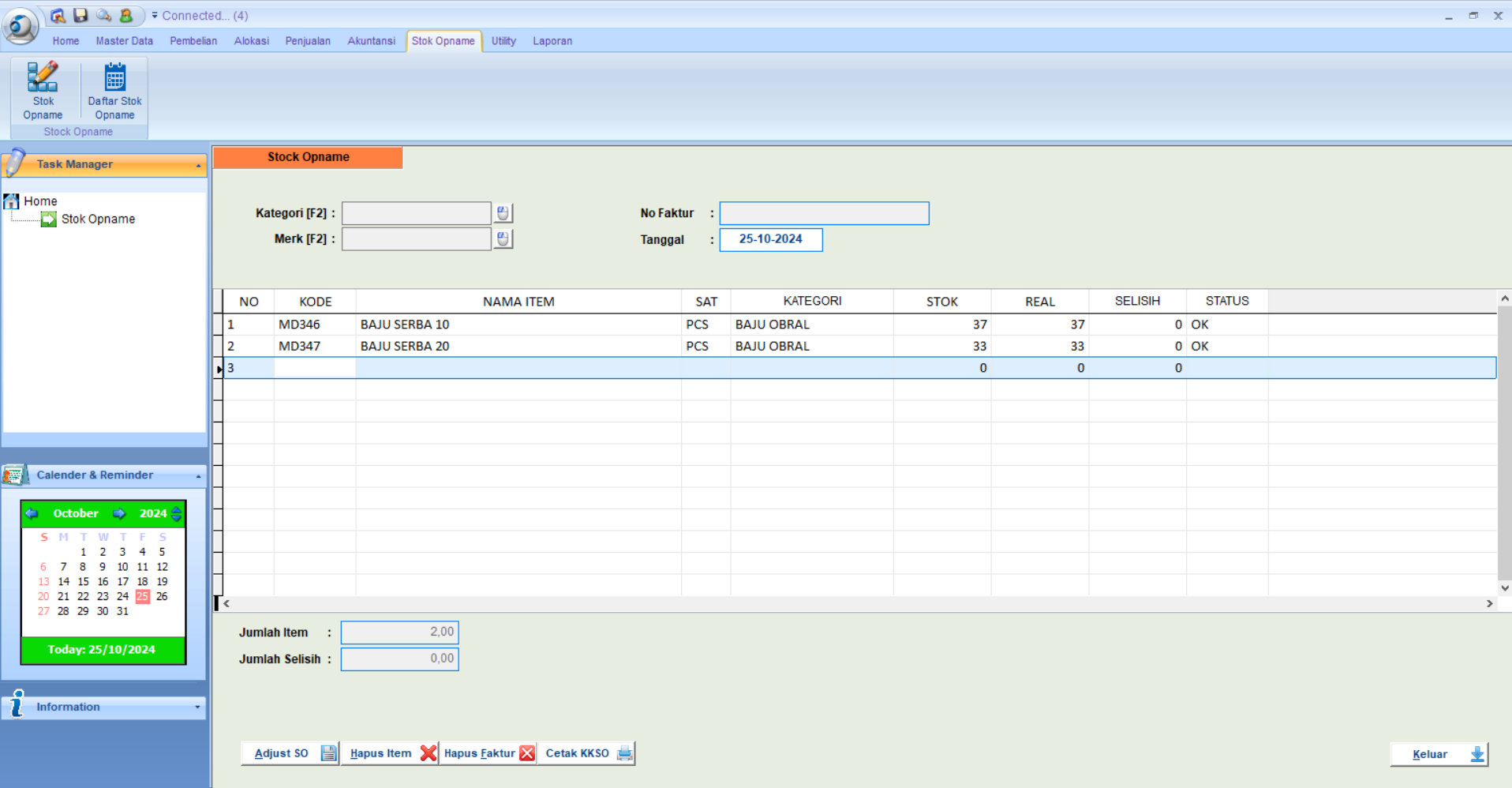Image resolution: width=1512 pixels, height=788 pixels.
Task: Go to previous month in calendar
Action: pos(32,514)
